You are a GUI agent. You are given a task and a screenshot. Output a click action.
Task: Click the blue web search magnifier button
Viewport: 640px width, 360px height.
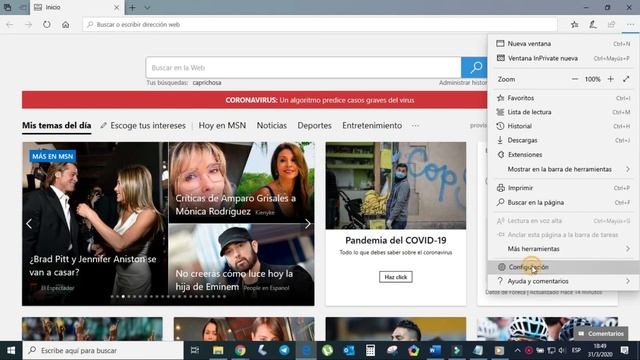474,67
